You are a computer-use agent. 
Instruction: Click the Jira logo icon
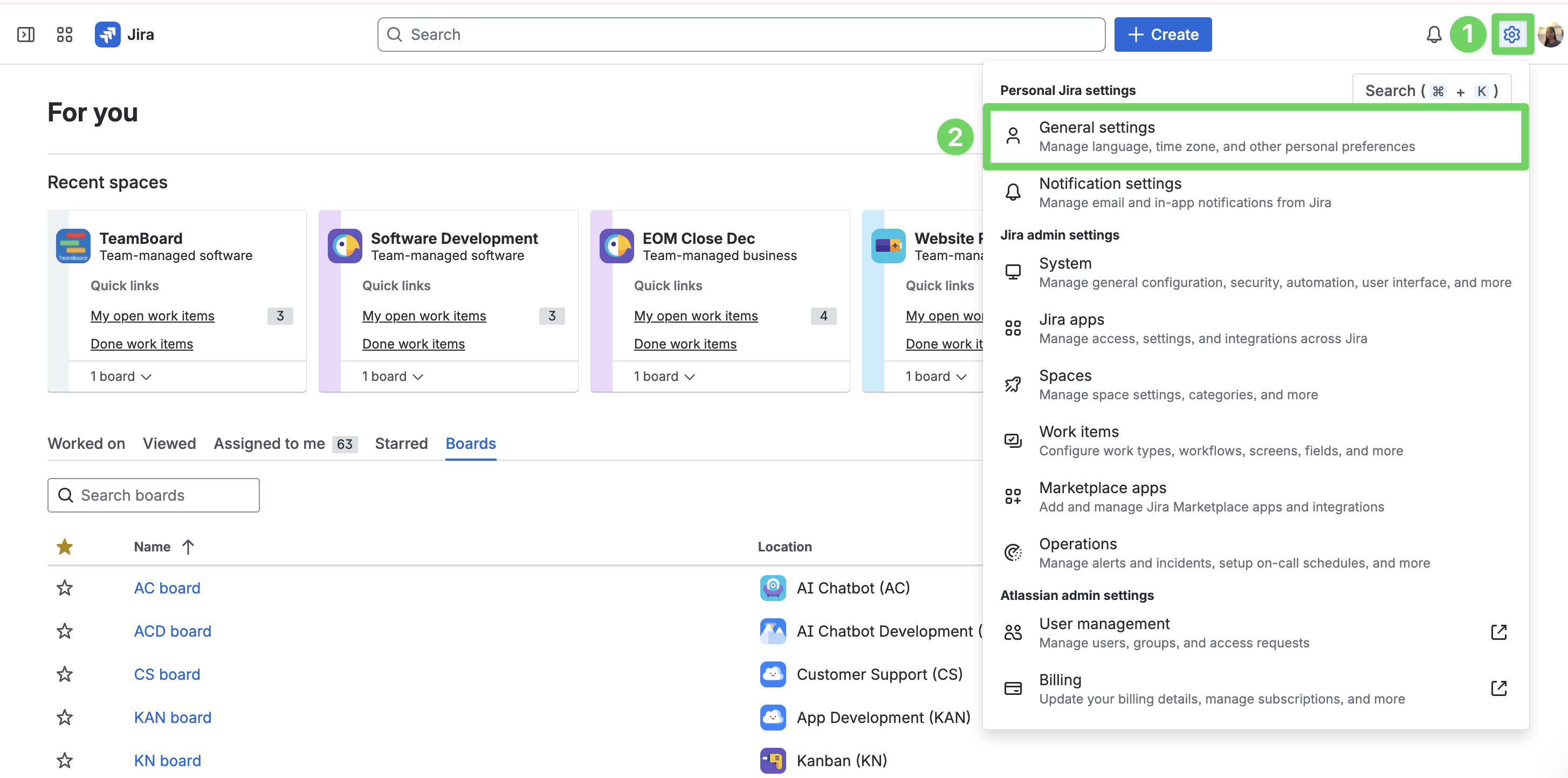(108, 35)
